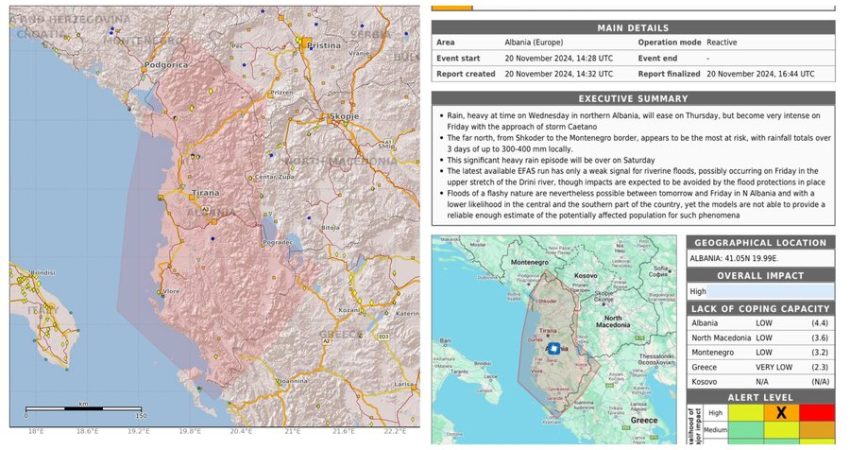Click the green cell in the Medium alert row
The image size is (850, 450).
tap(745, 432)
